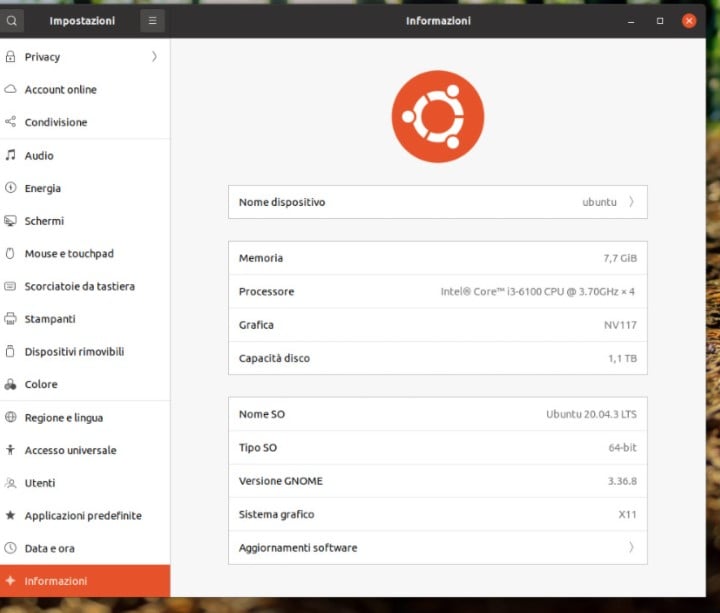Open Regione e lingua settings

[x=85, y=417]
